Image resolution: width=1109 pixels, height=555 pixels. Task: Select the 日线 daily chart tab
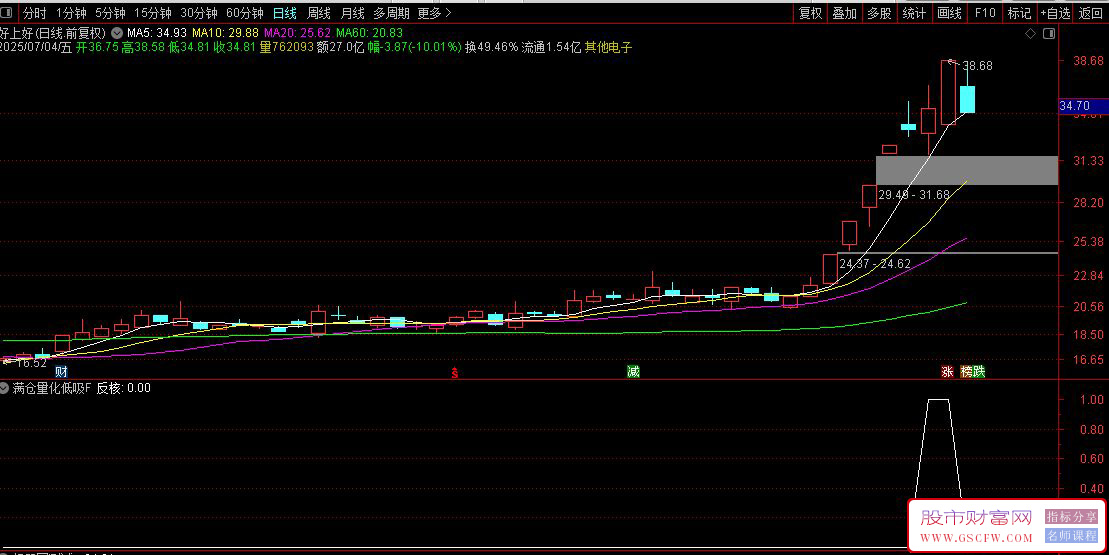click(x=285, y=13)
